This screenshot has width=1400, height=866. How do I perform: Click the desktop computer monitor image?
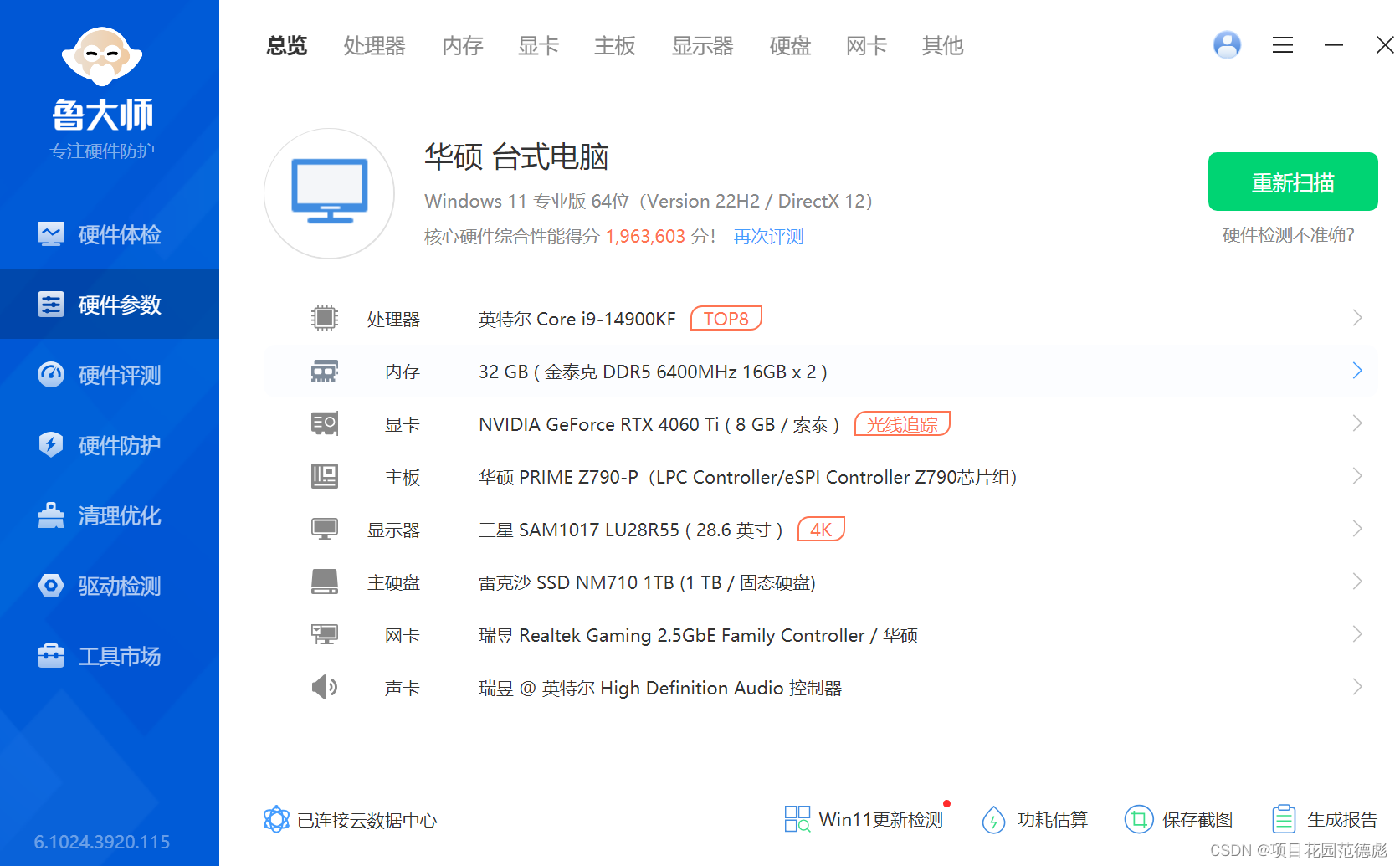330,193
